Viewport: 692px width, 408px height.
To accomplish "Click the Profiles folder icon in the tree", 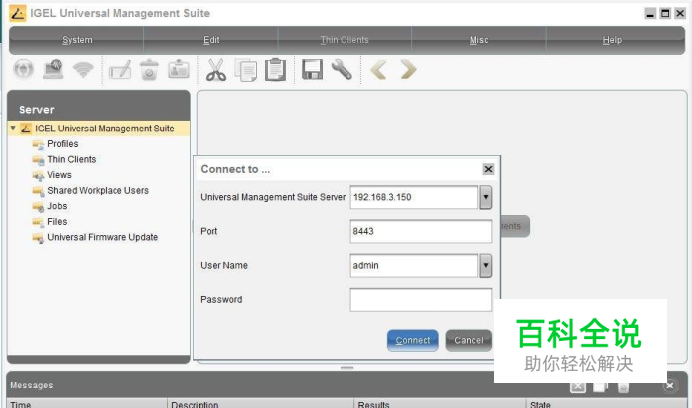I will (x=38, y=144).
